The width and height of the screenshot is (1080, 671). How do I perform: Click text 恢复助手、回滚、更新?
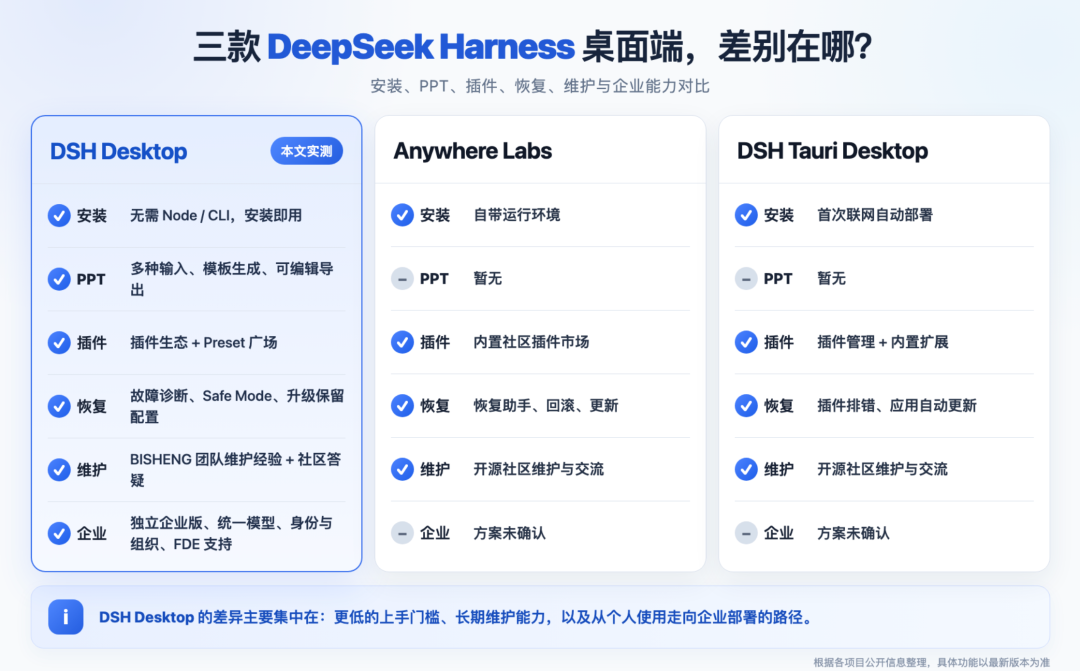tap(546, 405)
